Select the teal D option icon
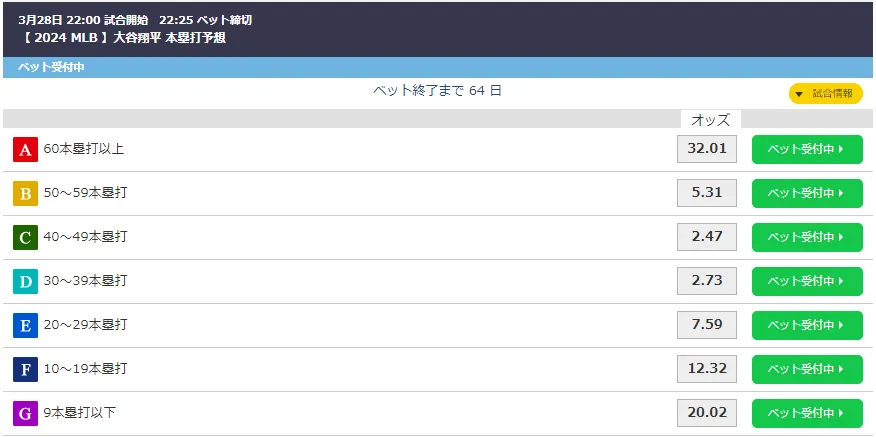876x437 pixels. click(x=25, y=282)
